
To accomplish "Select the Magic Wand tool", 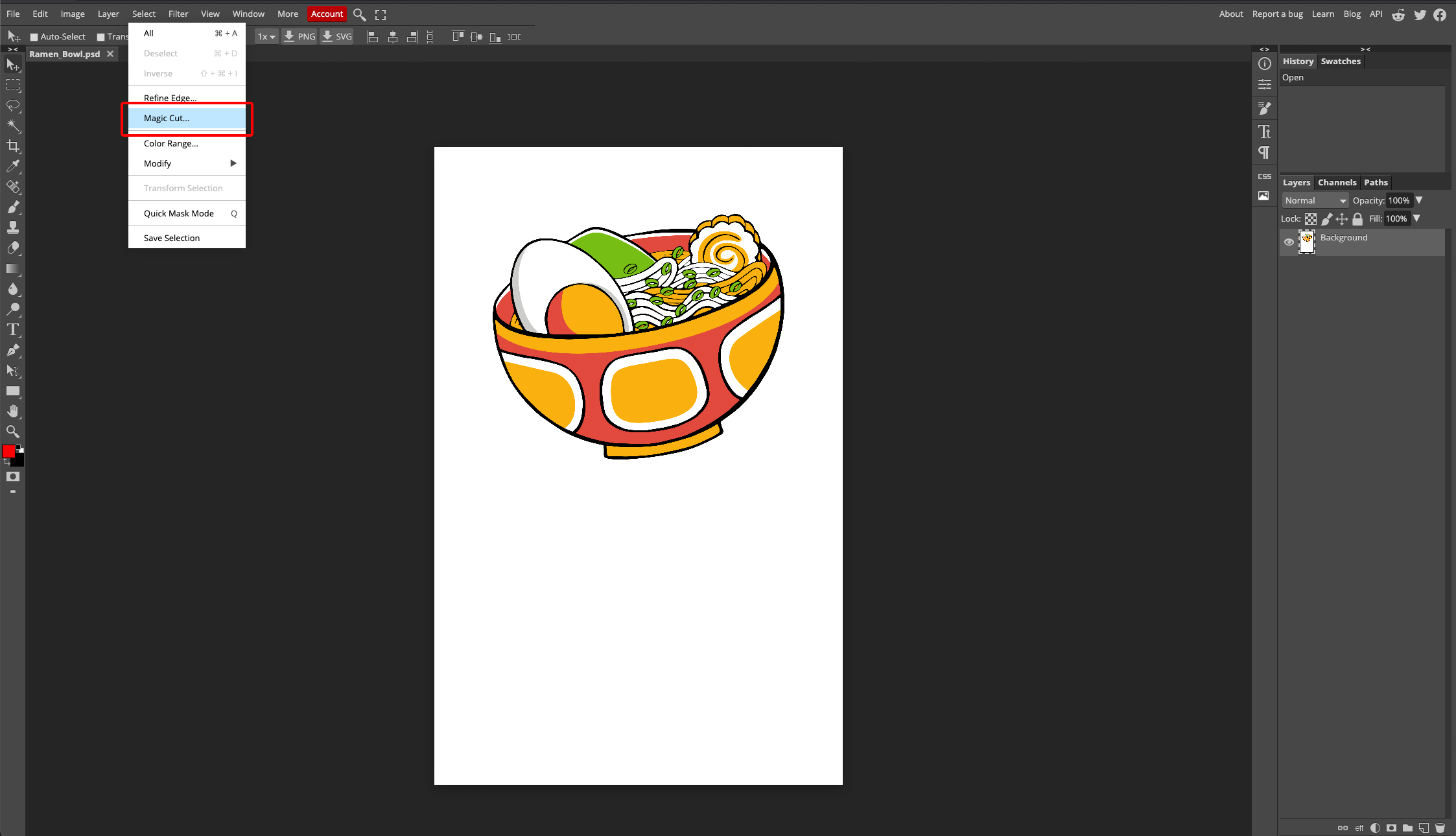I will (13, 126).
